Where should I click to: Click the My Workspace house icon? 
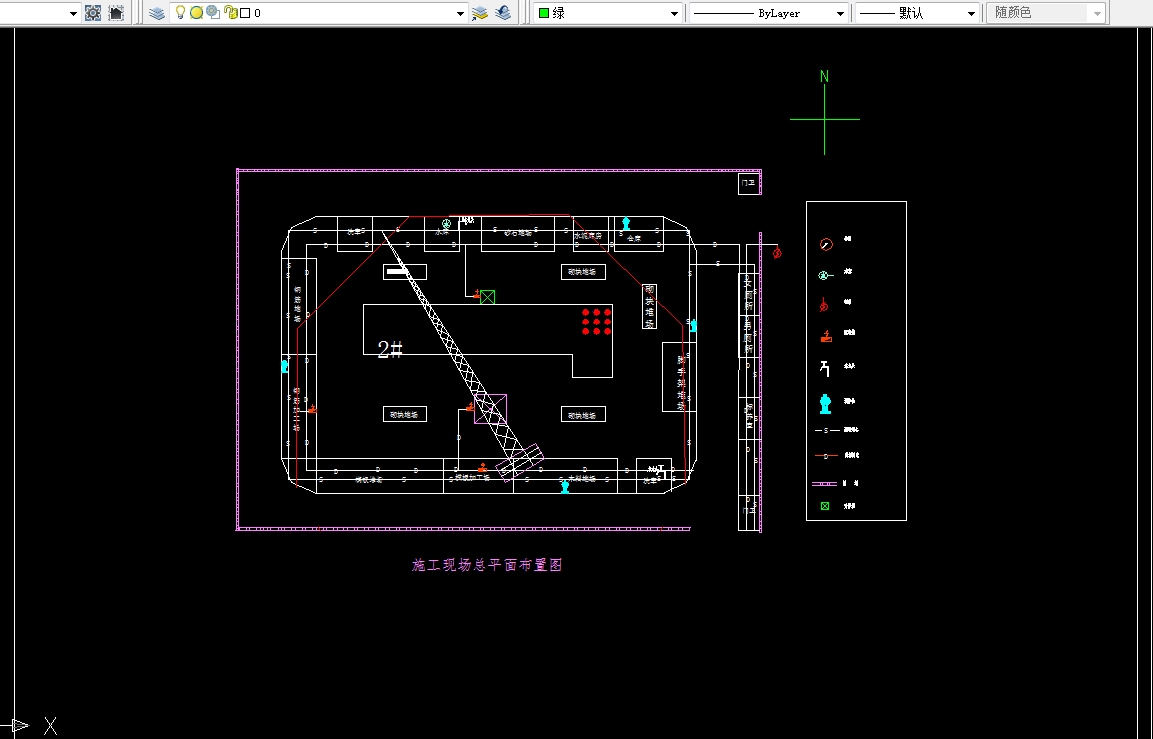(x=116, y=13)
